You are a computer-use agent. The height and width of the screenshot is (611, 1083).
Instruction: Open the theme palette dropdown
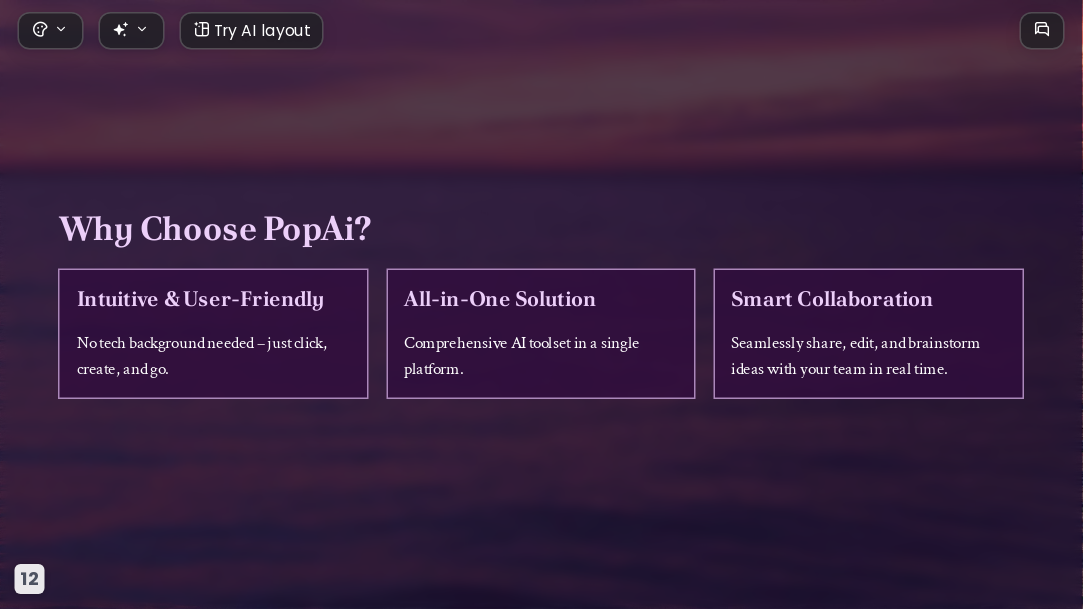click(x=50, y=30)
